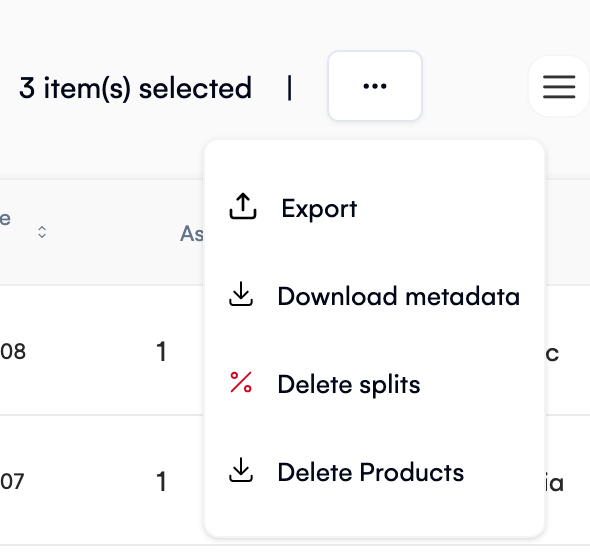Click the download icon beside Delete Products

(x=241, y=470)
